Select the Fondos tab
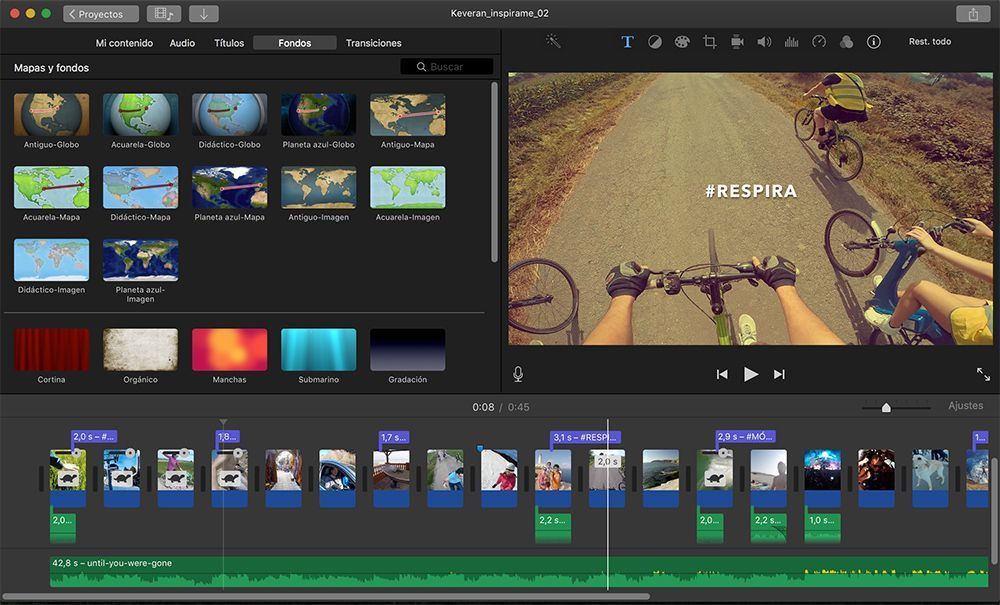This screenshot has height=605, width=1000. [295, 43]
